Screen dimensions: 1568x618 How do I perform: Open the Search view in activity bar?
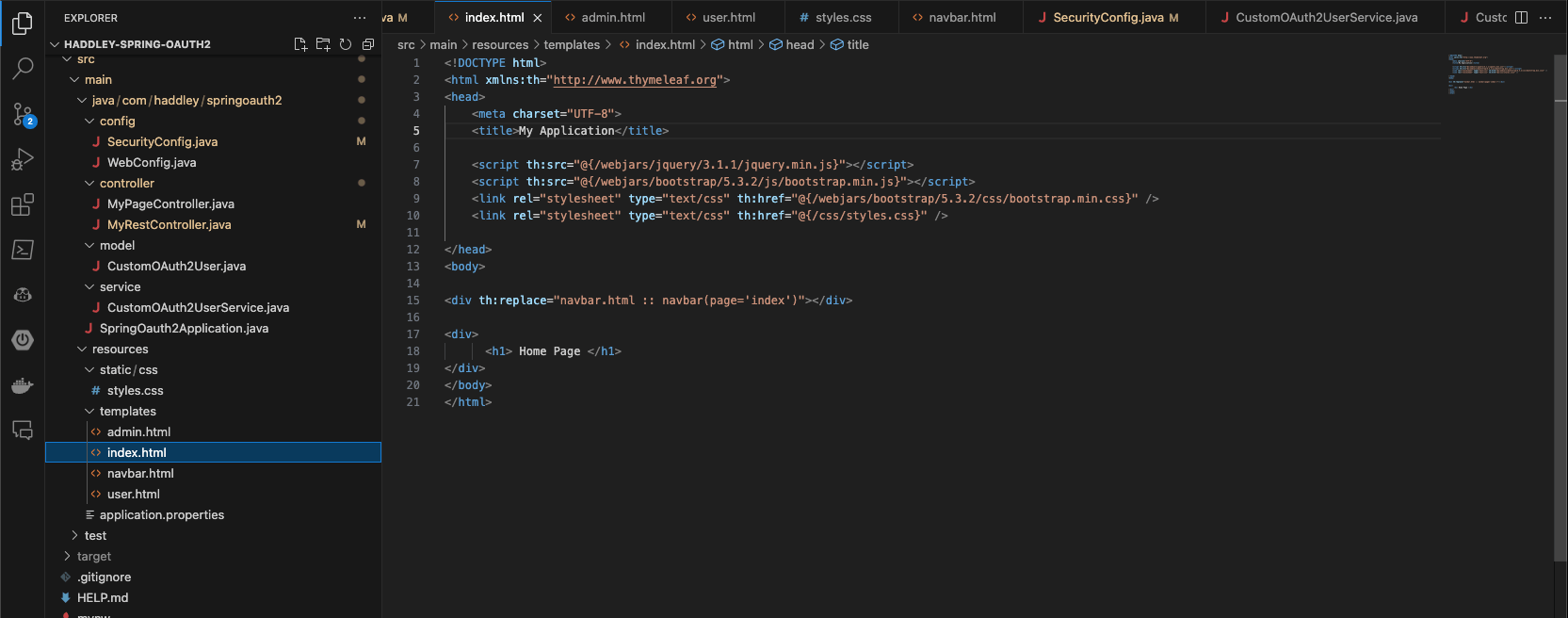pos(23,68)
